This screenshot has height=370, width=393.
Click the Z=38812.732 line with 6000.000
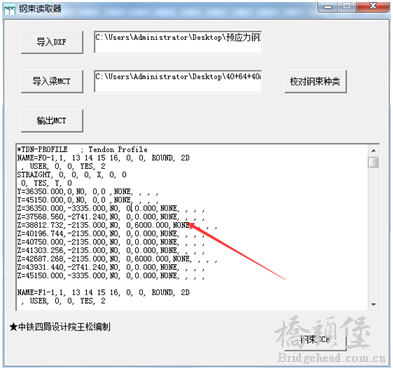(117, 225)
